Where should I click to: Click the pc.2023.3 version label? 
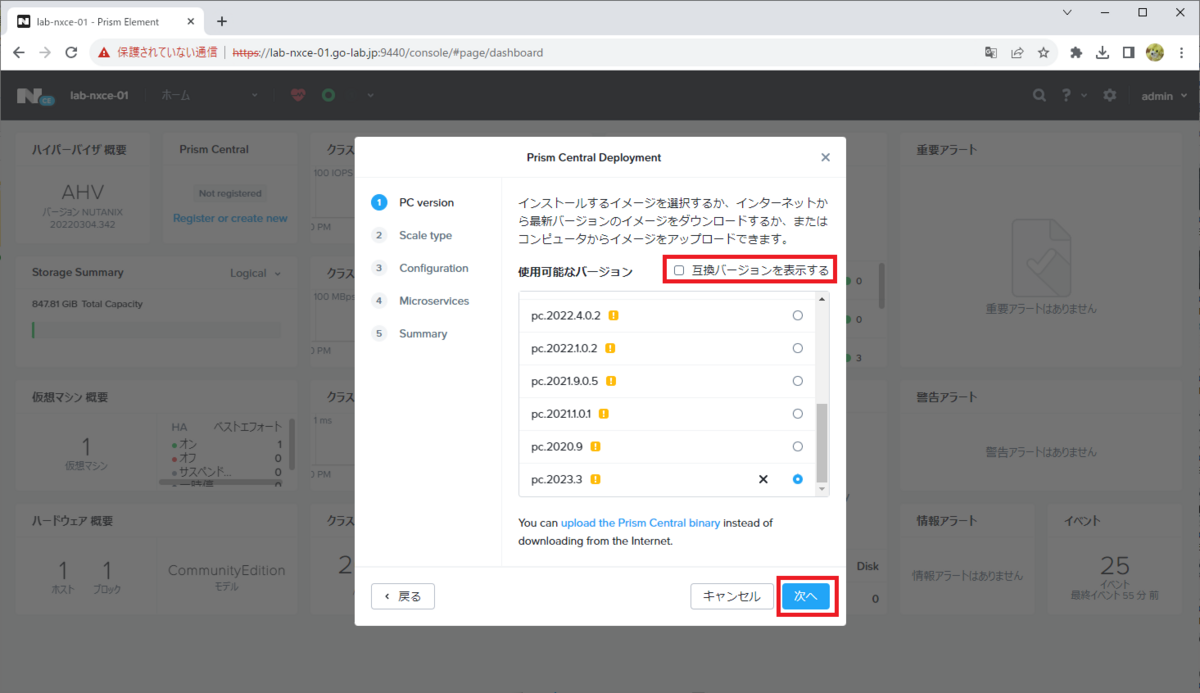pos(556,480)
